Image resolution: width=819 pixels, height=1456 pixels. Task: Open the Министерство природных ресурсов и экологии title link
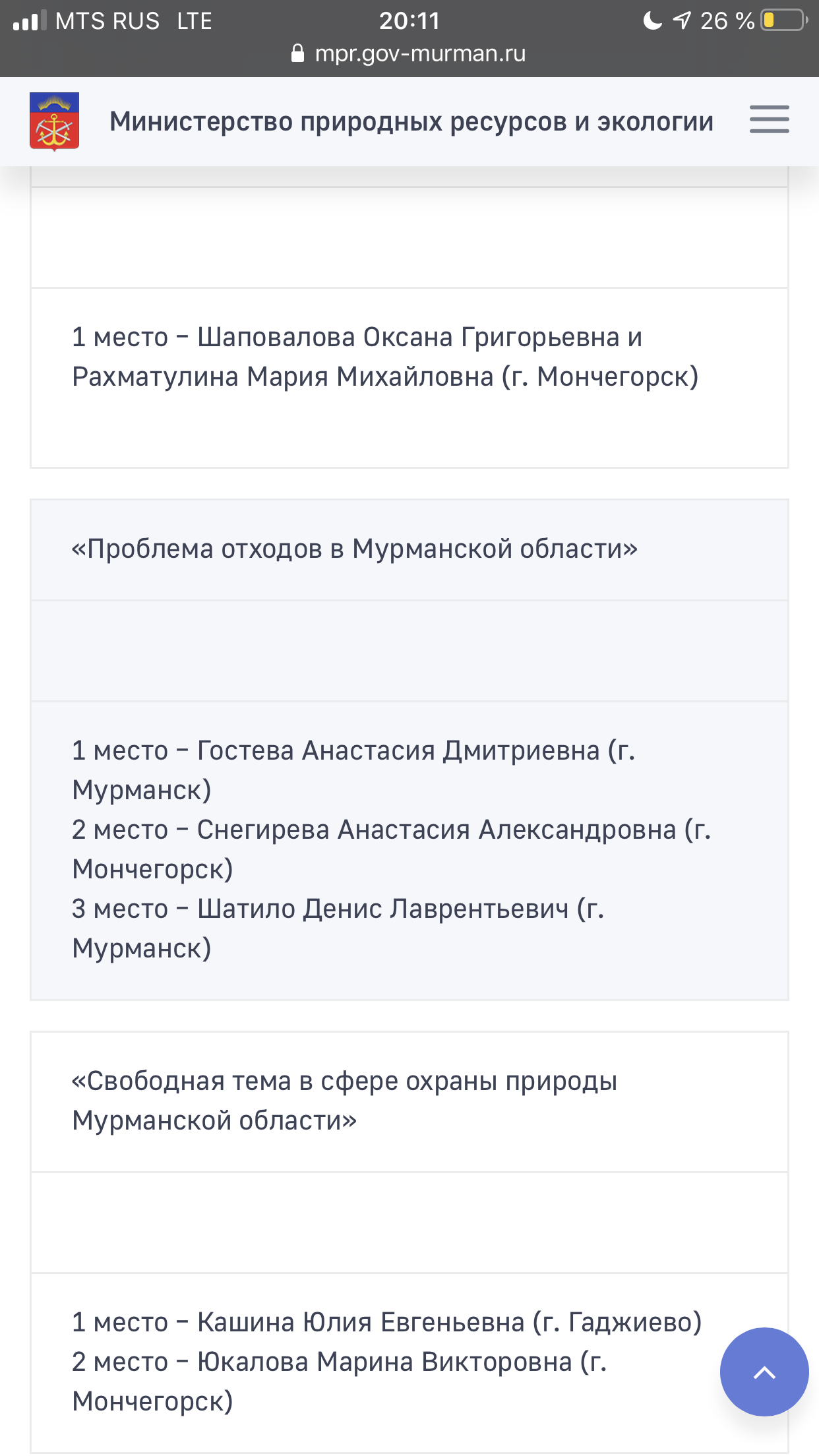pyautogui.click(x=411, y=121)
